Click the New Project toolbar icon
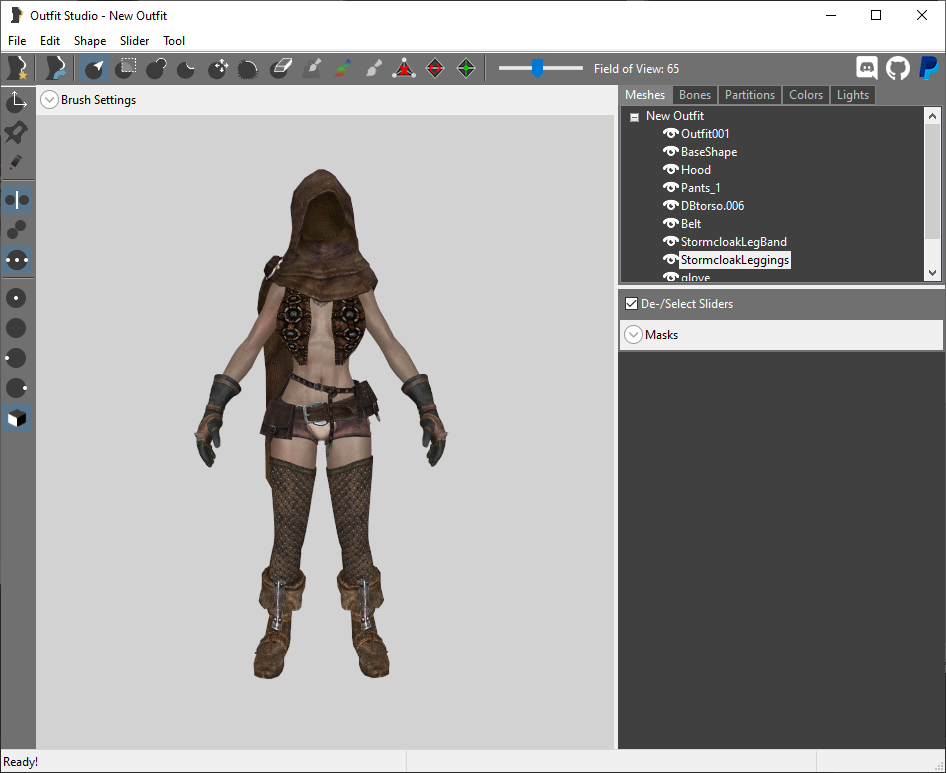946x773 pixels. coord(16,68)
